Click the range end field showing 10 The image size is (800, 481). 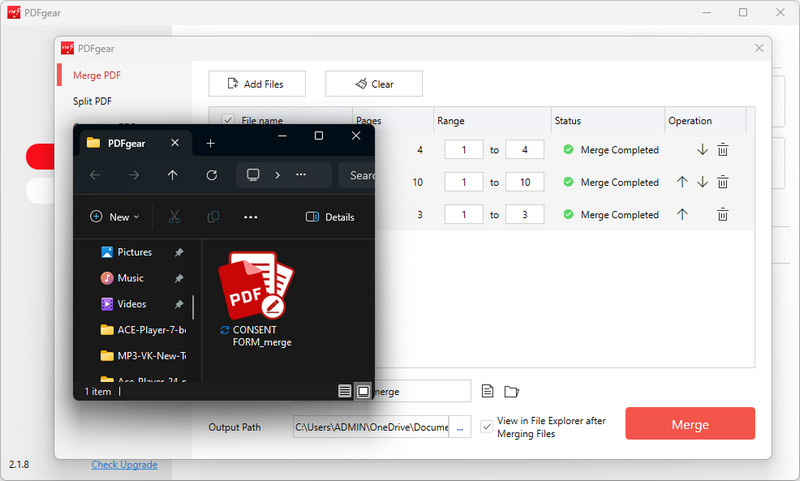pyautogui.click(x=524, y=182)
